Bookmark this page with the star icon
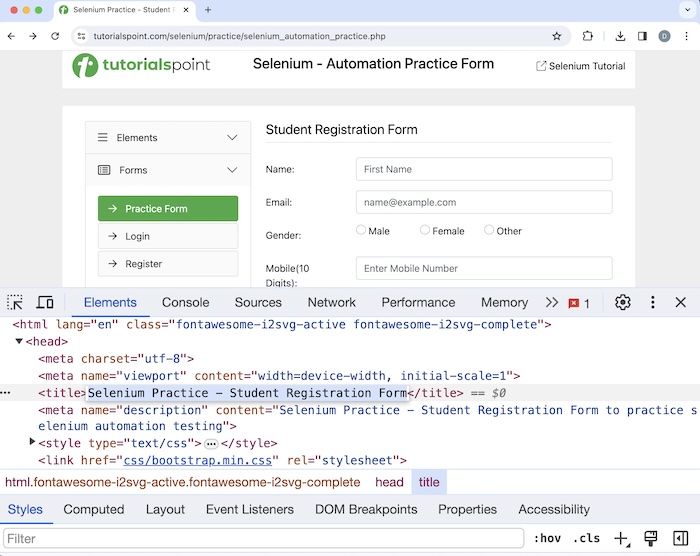 tap(557, 36)
